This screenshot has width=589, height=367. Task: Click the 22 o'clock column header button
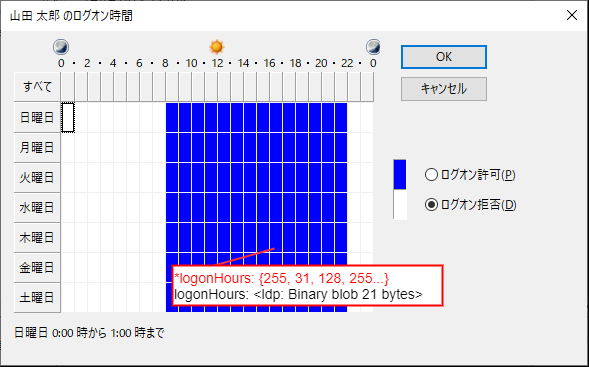[354, 87]
